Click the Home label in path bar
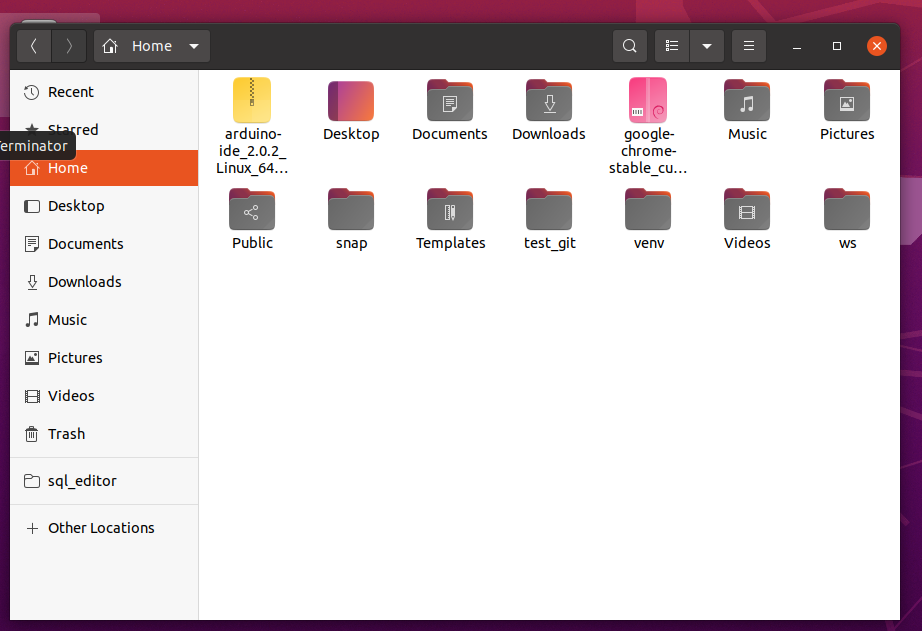This screenshot has height=631, width=922. point(152,46)
